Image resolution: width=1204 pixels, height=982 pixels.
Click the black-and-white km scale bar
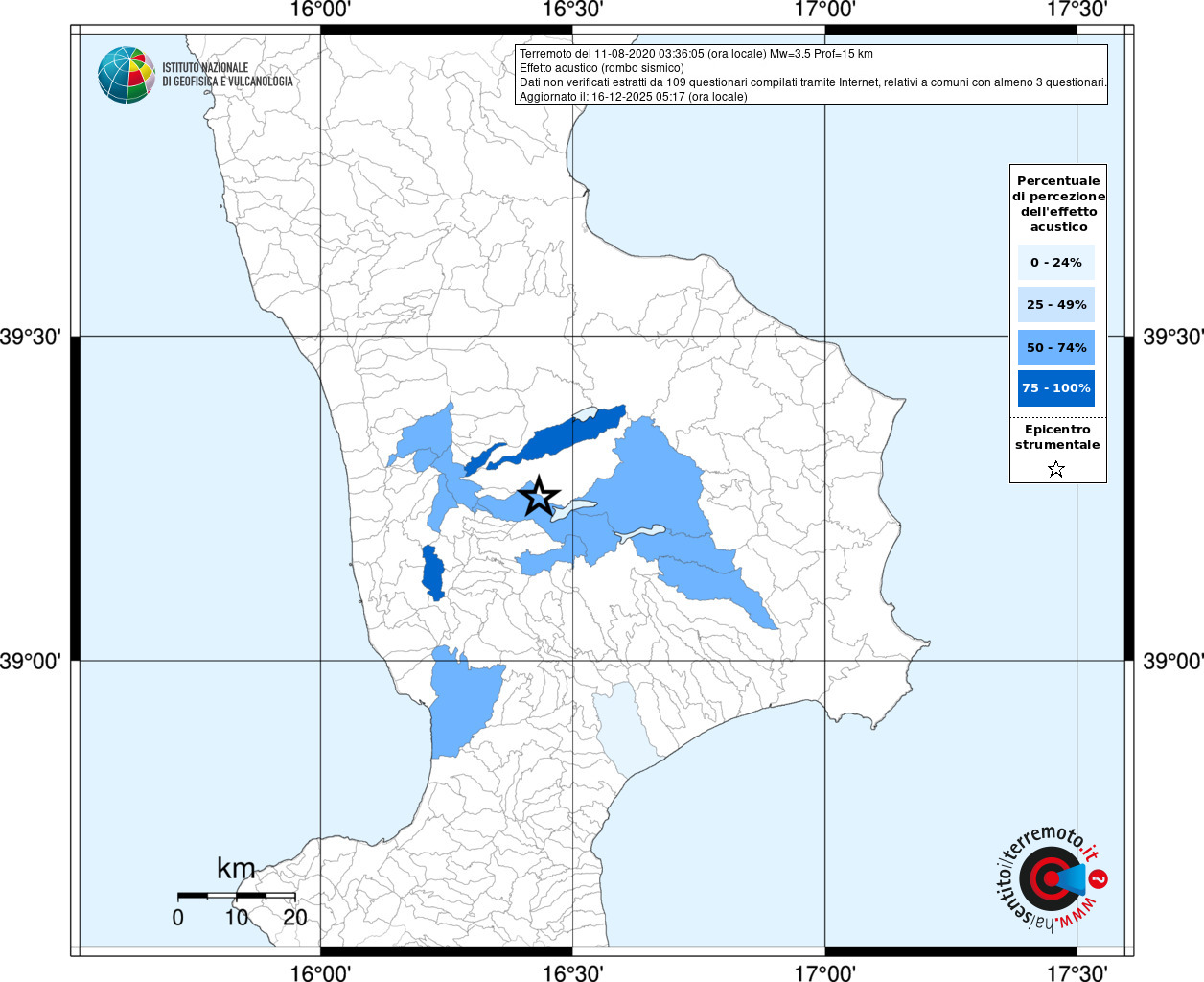pyautogui.click(x=237, y=896)
